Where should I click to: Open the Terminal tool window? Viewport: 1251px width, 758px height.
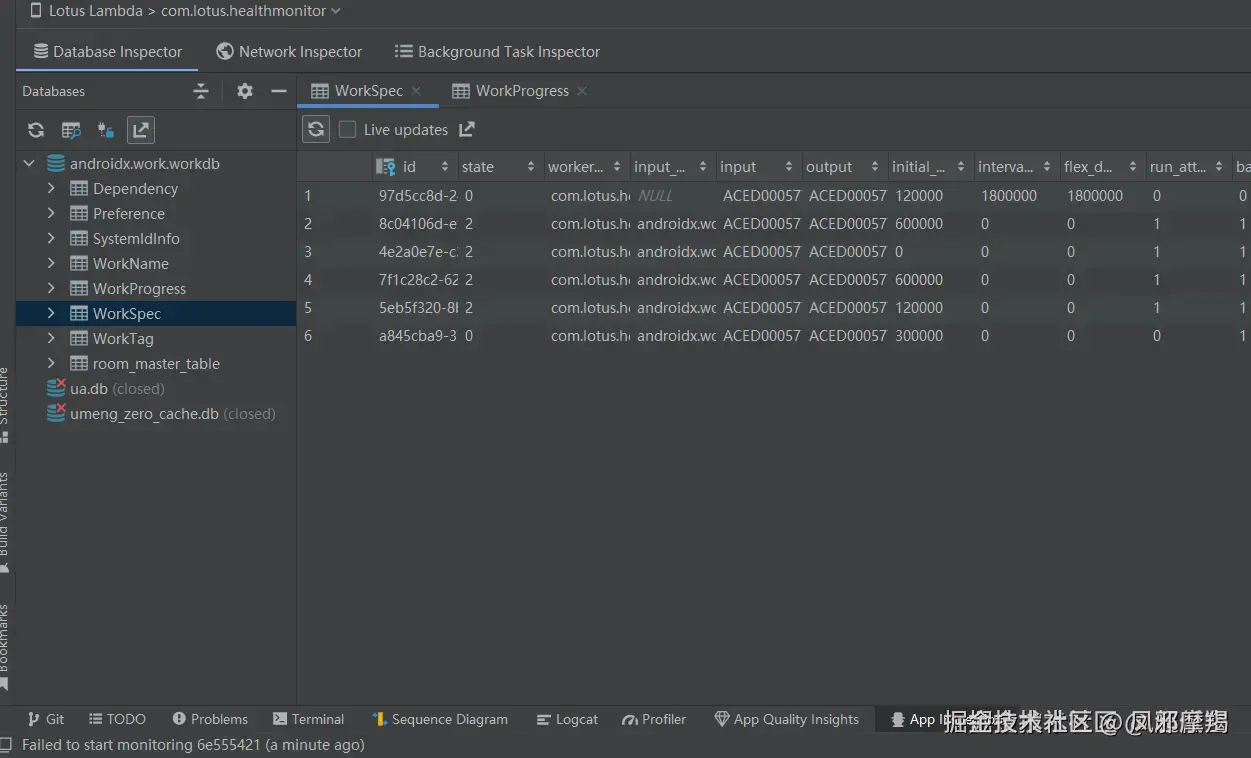coord(308,719)
